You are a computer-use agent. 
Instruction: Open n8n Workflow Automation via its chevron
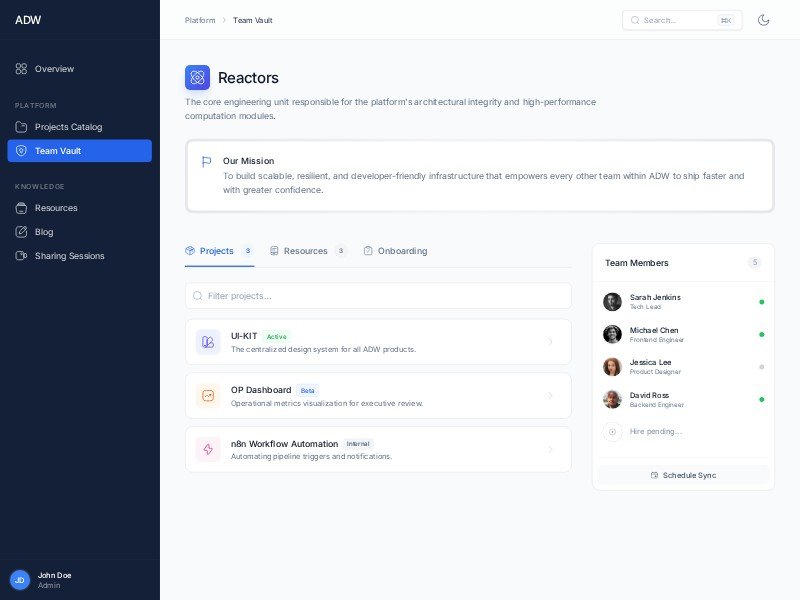click(x=550, y=450)
